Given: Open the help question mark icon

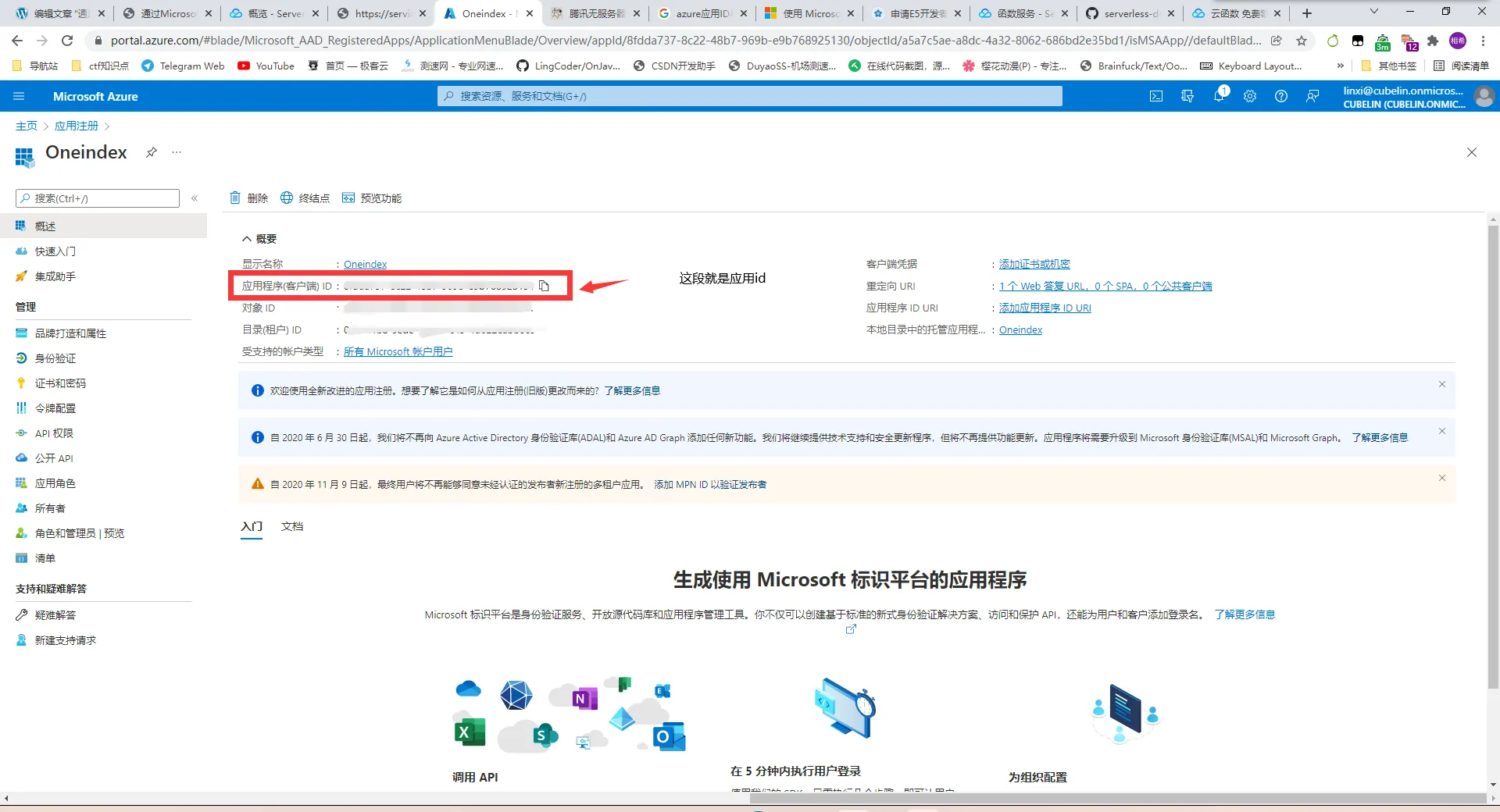Looking at the screenshot, I should click(x=1281, y=96).
